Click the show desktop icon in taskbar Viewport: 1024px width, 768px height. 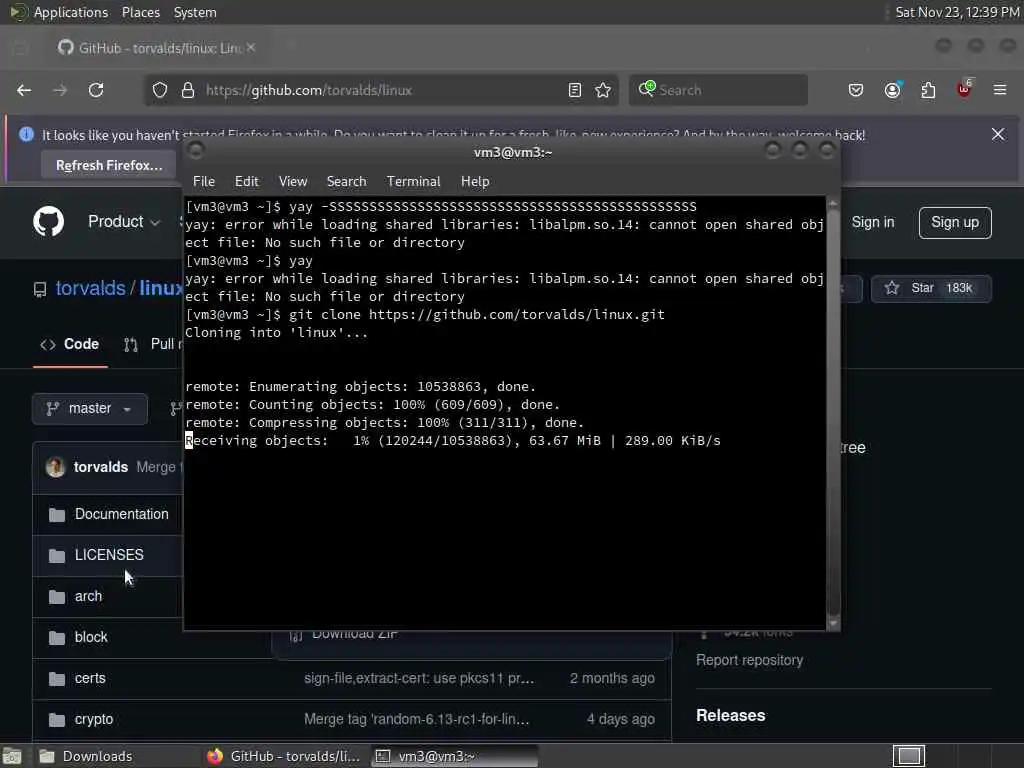tap(12, 756)
